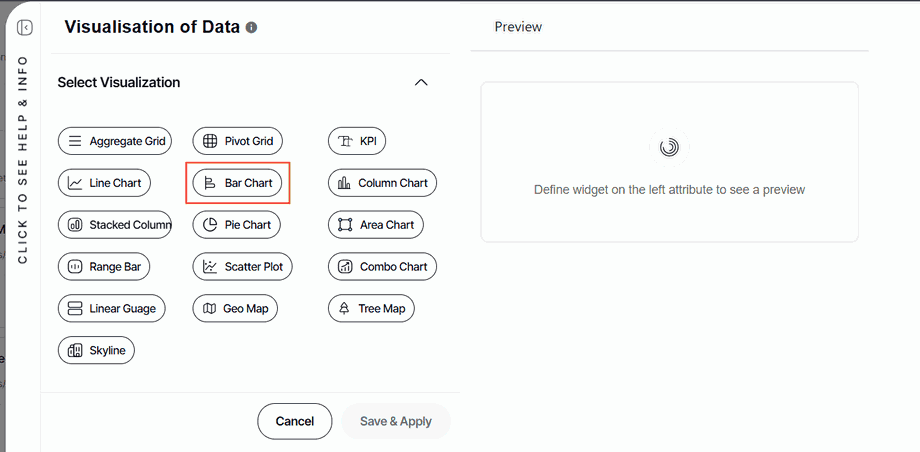Viewport: 920px width, 452px height.
Task: Select the Linear Guage option
Action: point(111,309)
